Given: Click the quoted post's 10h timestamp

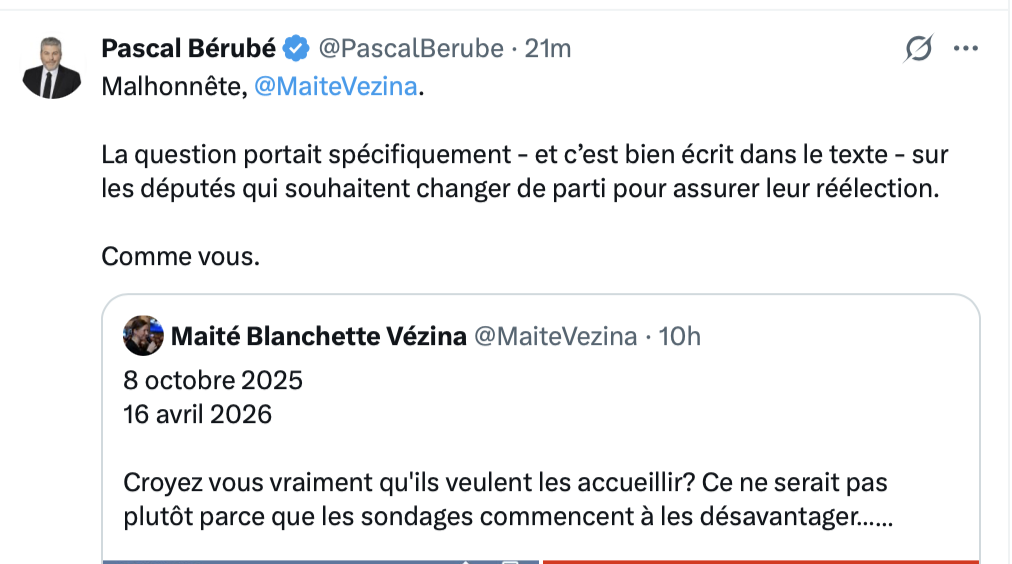Looking at the screenshot, I should click(680, 336).
